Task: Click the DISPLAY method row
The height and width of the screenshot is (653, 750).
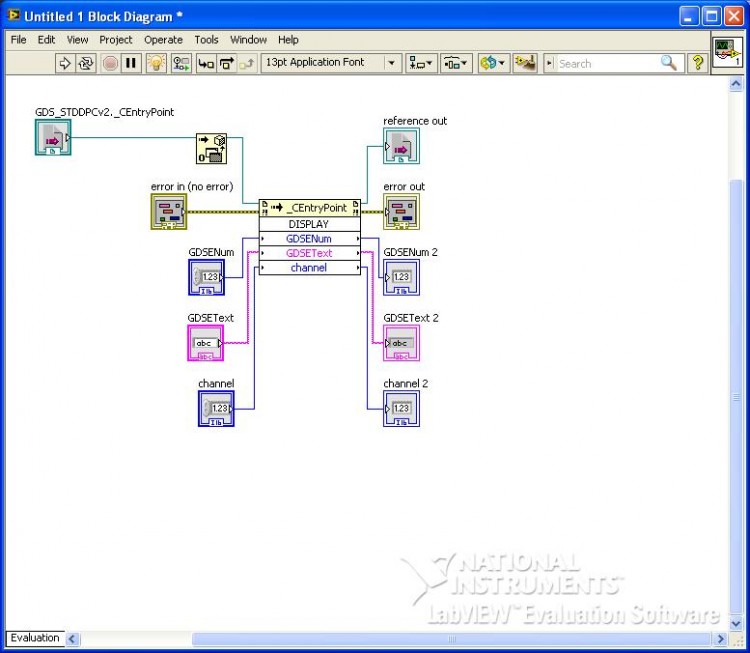Action: 309,224
